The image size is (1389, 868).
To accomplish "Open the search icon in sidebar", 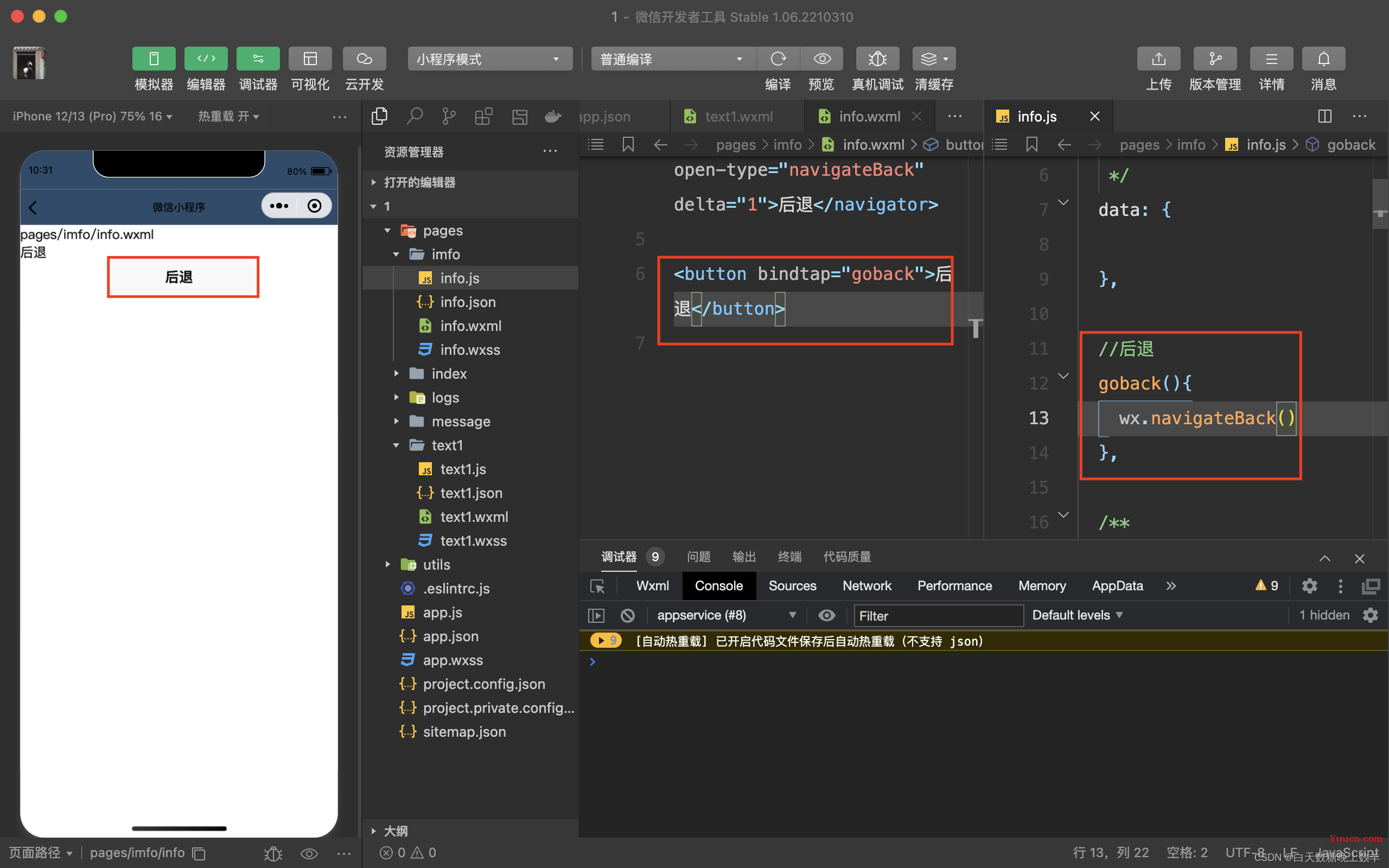I will [x=415, y=116].
